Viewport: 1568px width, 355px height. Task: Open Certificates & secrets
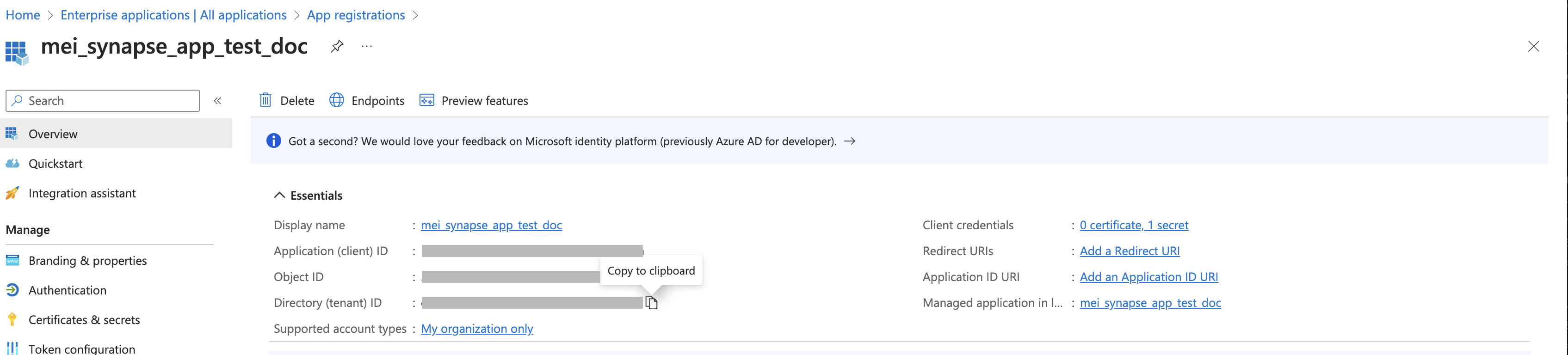pos(84,320)
